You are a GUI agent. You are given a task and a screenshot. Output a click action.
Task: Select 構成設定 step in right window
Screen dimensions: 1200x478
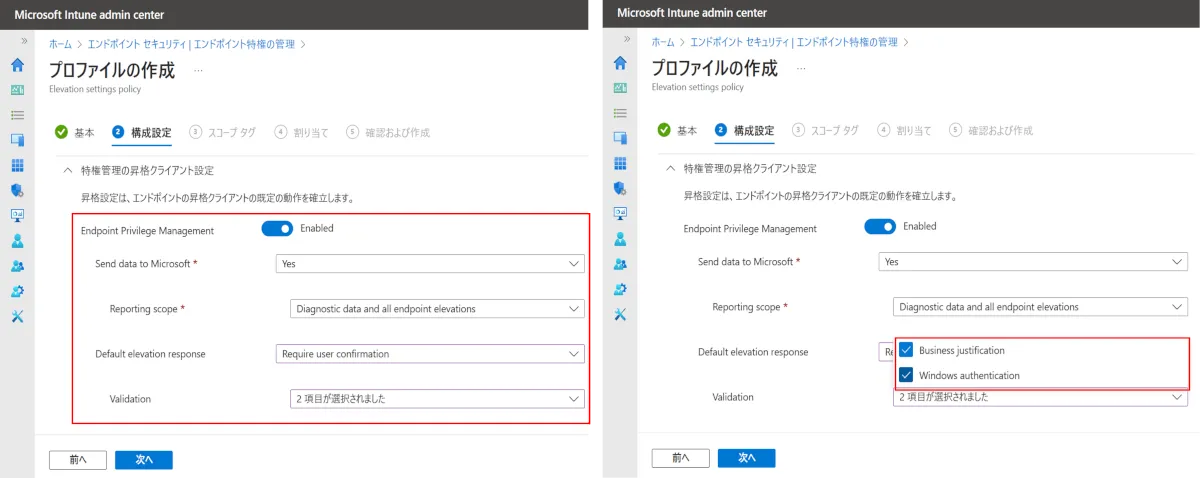744,130
